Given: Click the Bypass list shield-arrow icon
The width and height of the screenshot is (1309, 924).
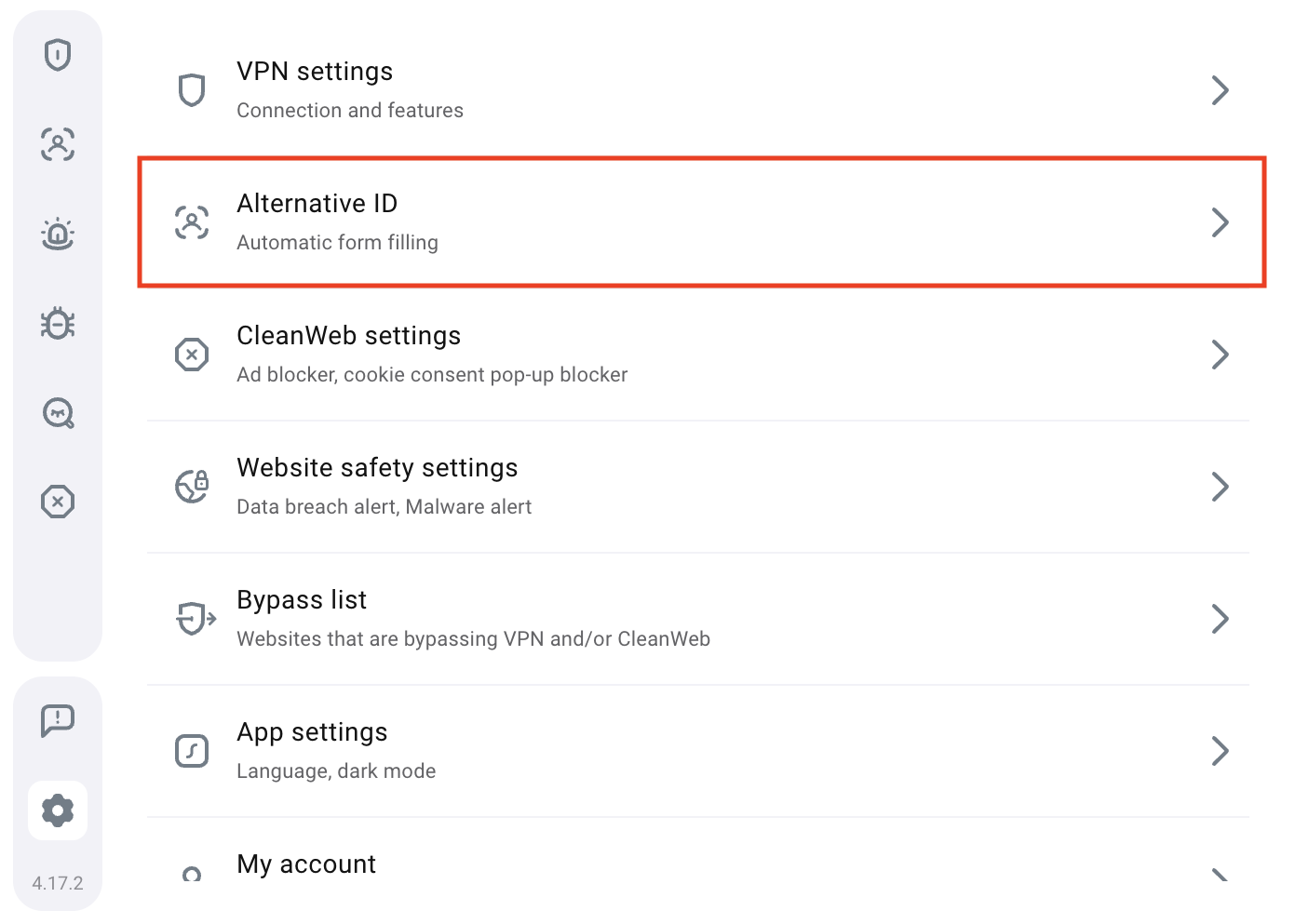Looking at the screenshot, I should (195, 619).
